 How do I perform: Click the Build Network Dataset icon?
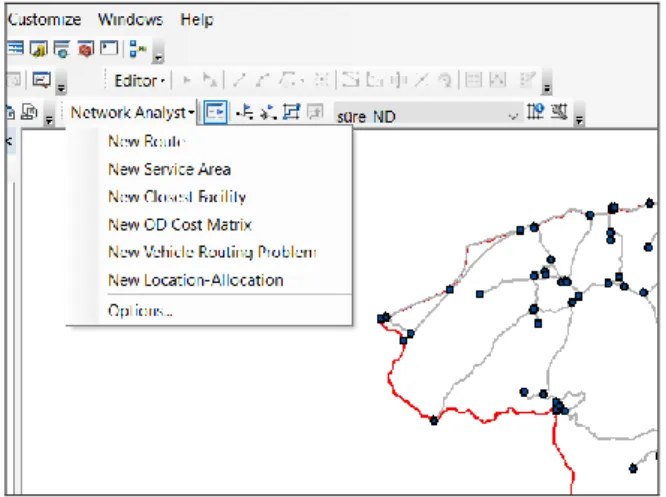(559, 112)
